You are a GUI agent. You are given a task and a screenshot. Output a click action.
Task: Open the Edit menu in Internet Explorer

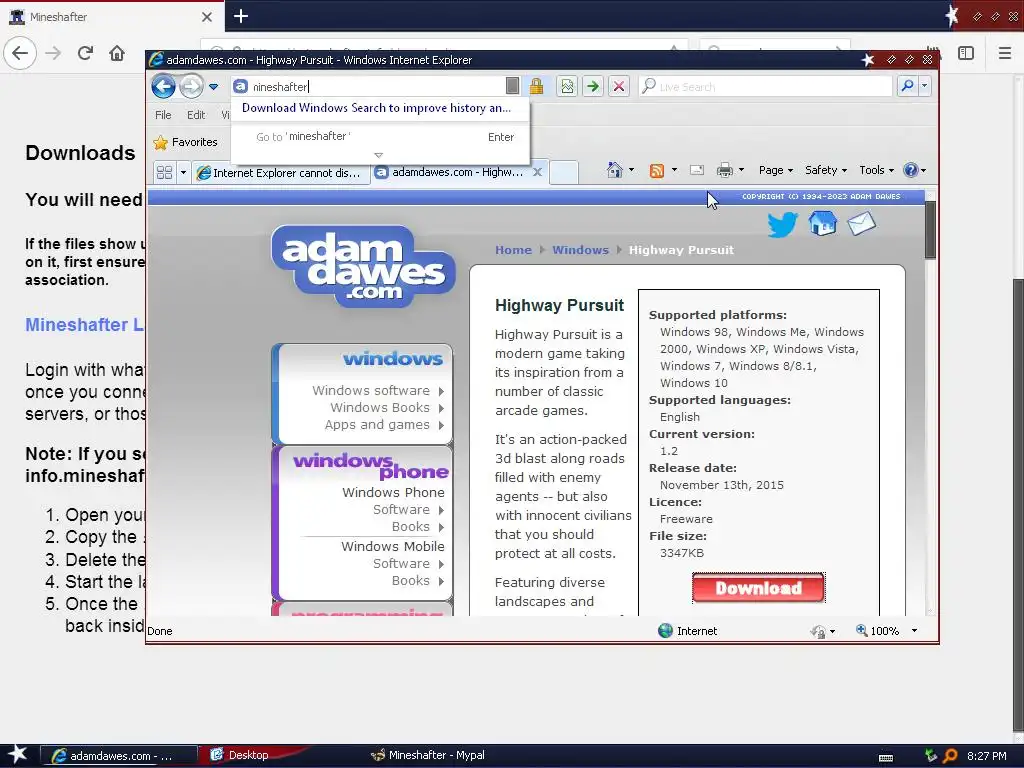click(196, 115)
